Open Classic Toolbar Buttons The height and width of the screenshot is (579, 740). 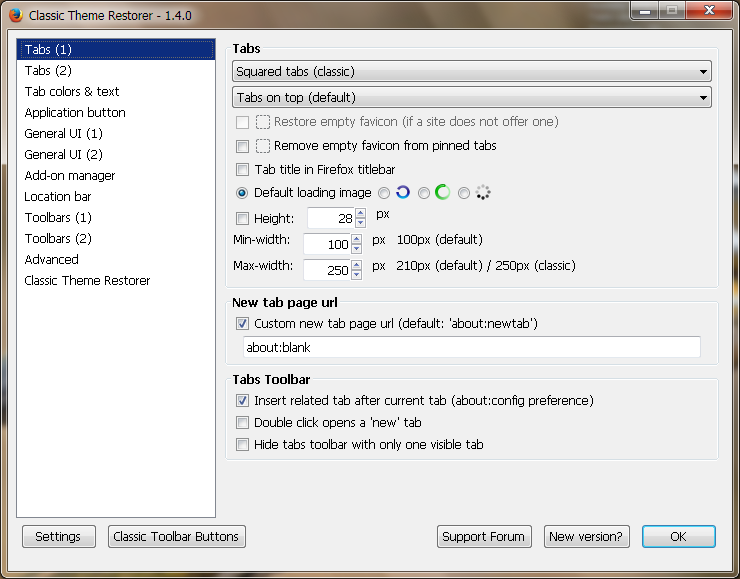pos(177,537)
